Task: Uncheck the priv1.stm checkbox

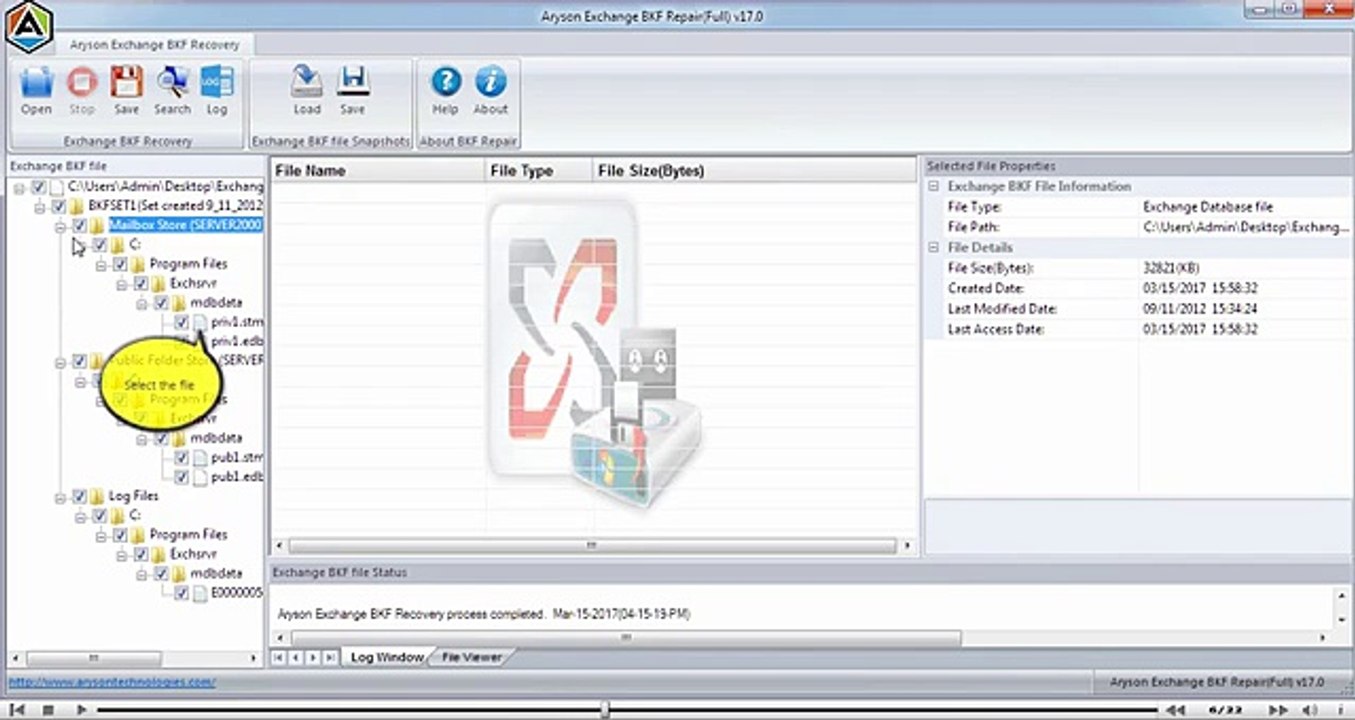Action: coord(181,322)
